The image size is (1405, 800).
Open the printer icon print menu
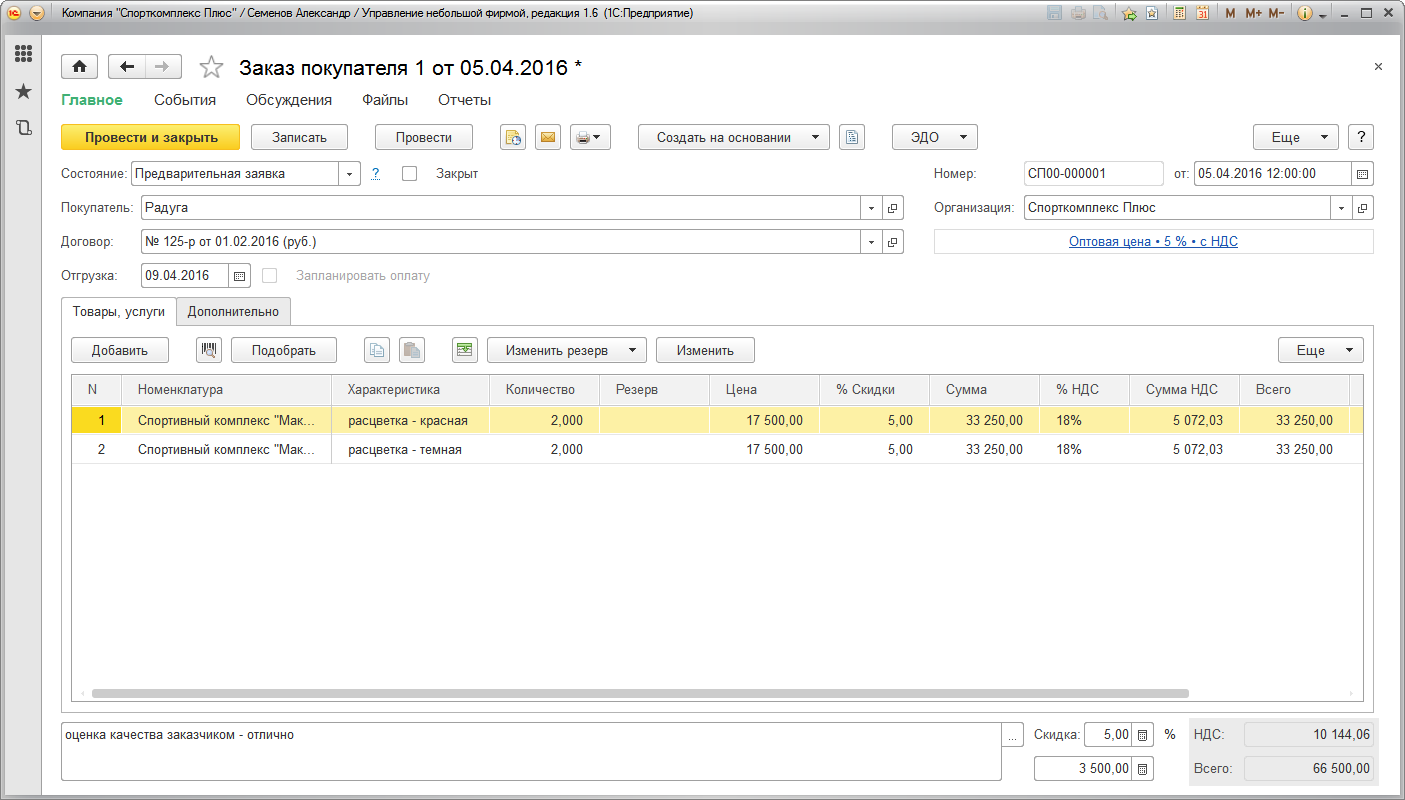click(x=590, y=138)
